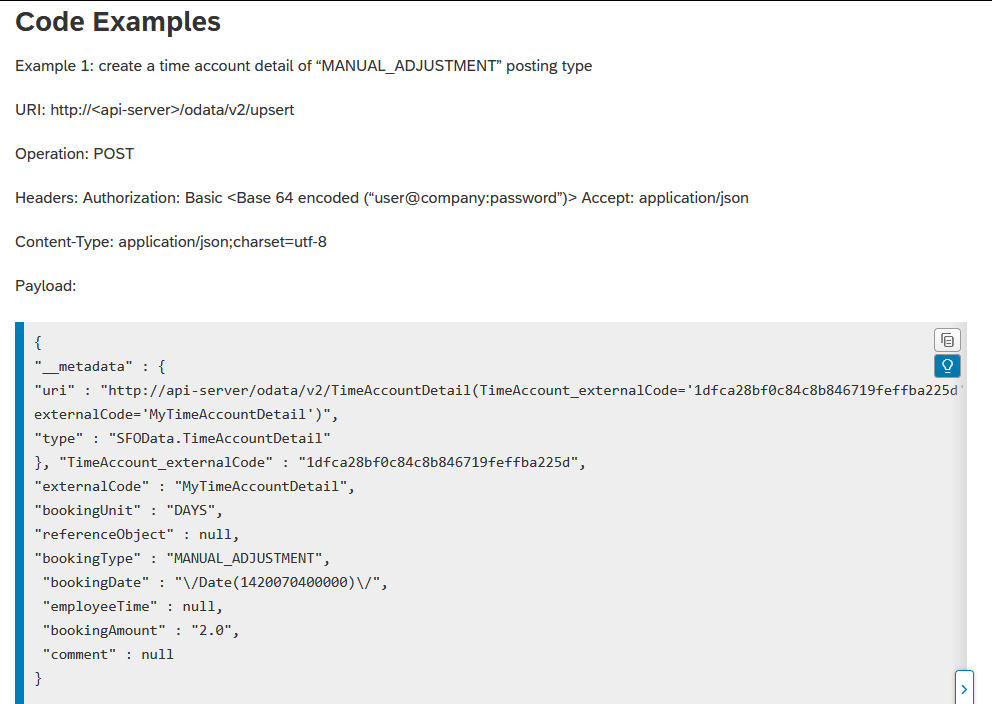The image size is (992, 704).
Task: Click the "Operation: POST" line
Action: (x=74, y=154)
